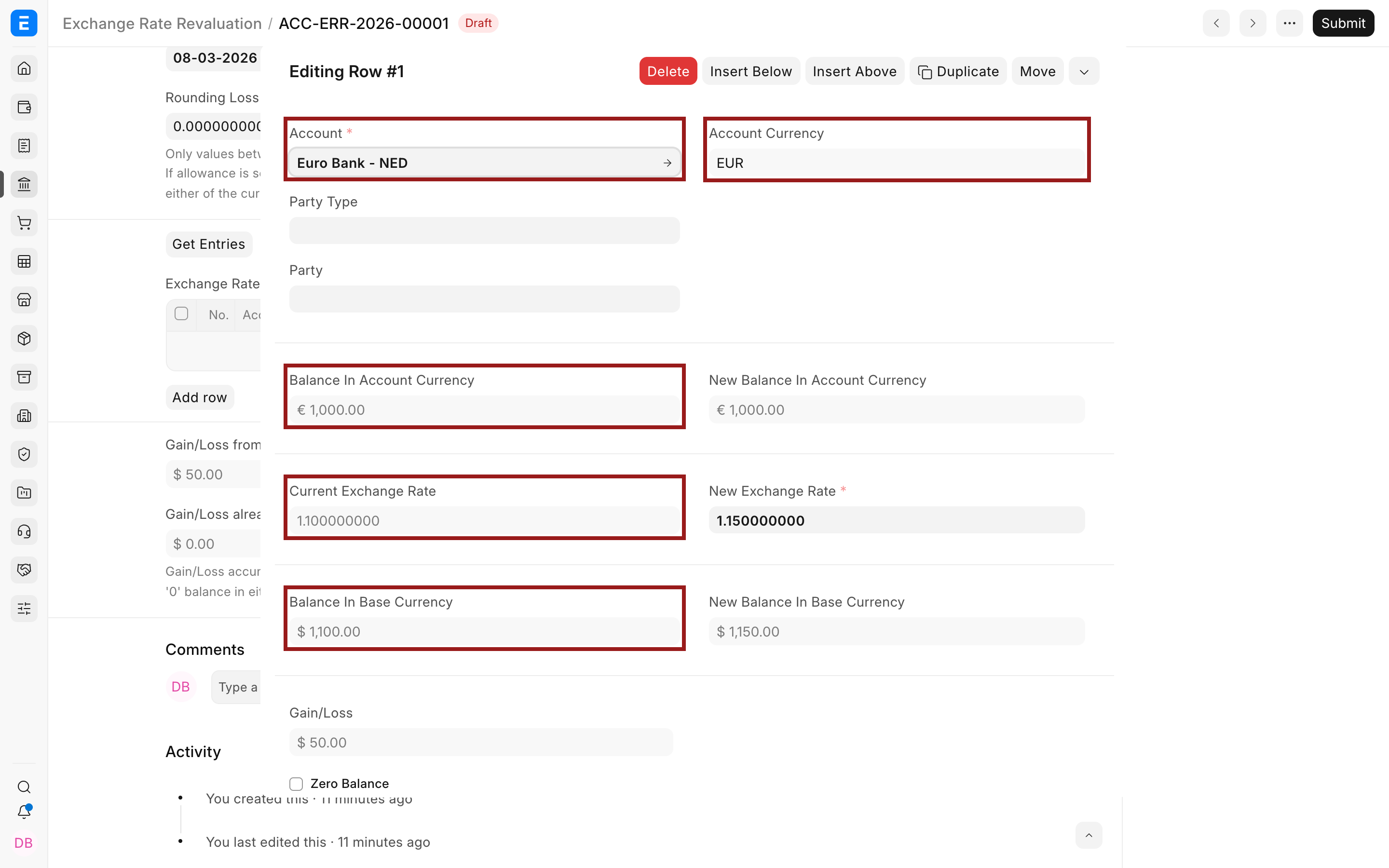Open the Support headset icon
Viewport: 1389px width, 868px height.
click(24, 531)
